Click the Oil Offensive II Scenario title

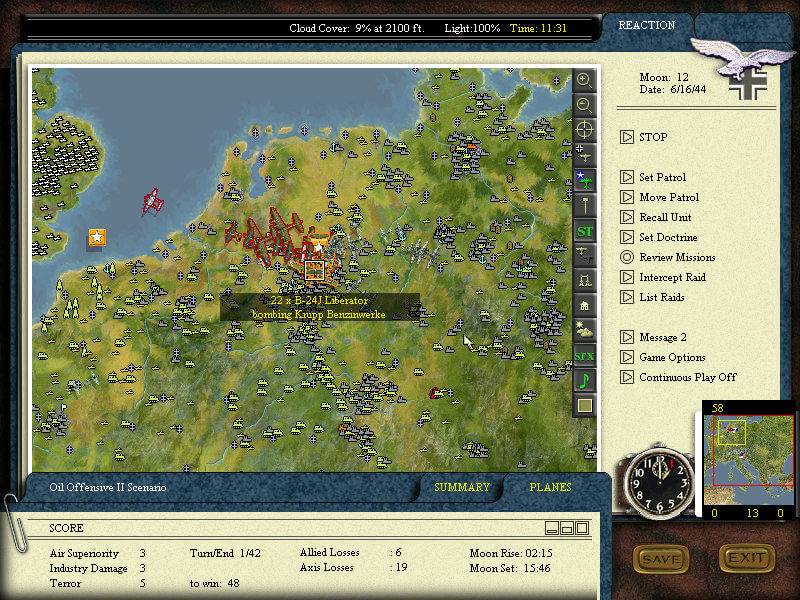[108, 487]
